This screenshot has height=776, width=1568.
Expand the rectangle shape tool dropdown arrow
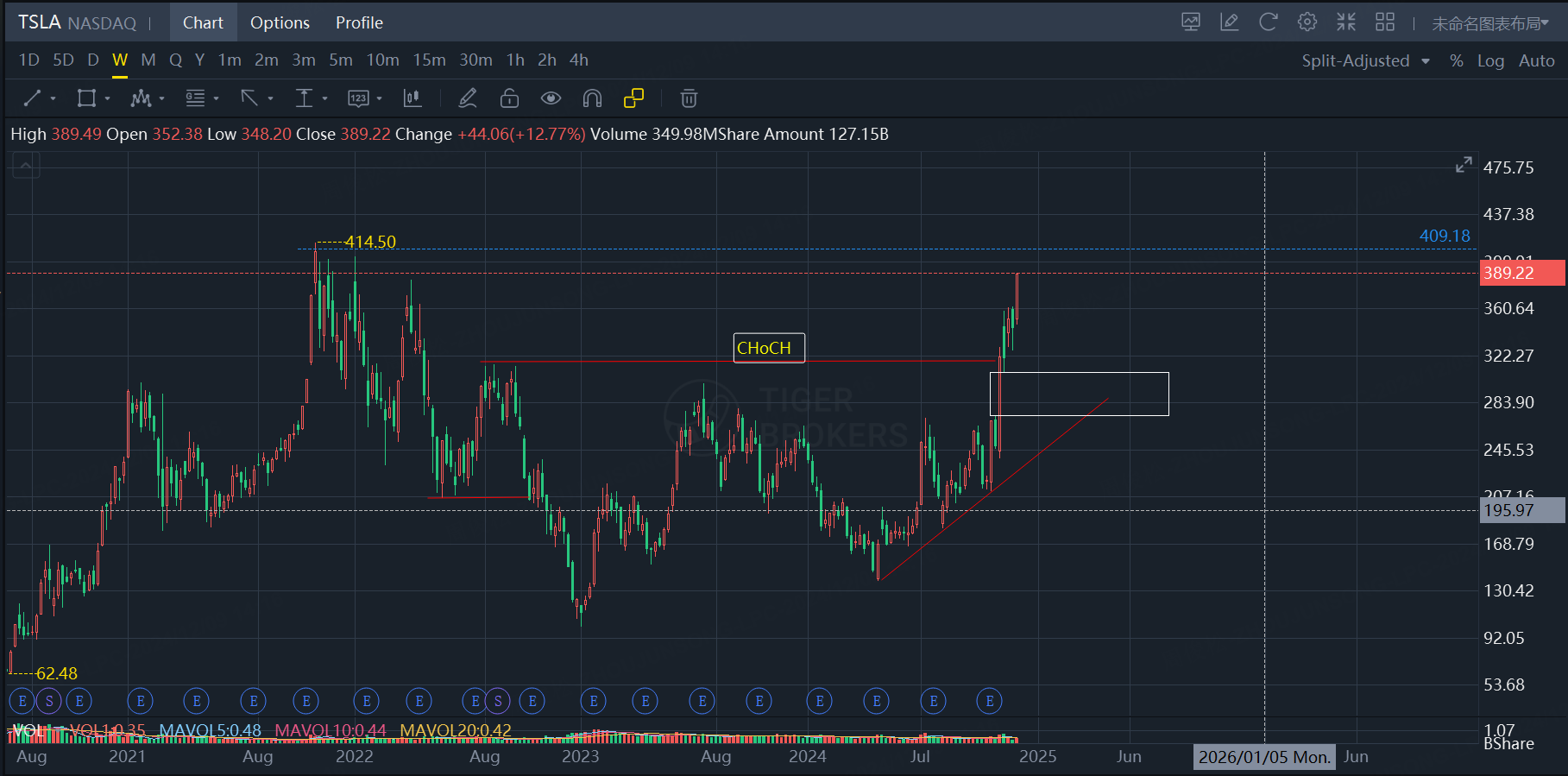[x=108, y=99]
